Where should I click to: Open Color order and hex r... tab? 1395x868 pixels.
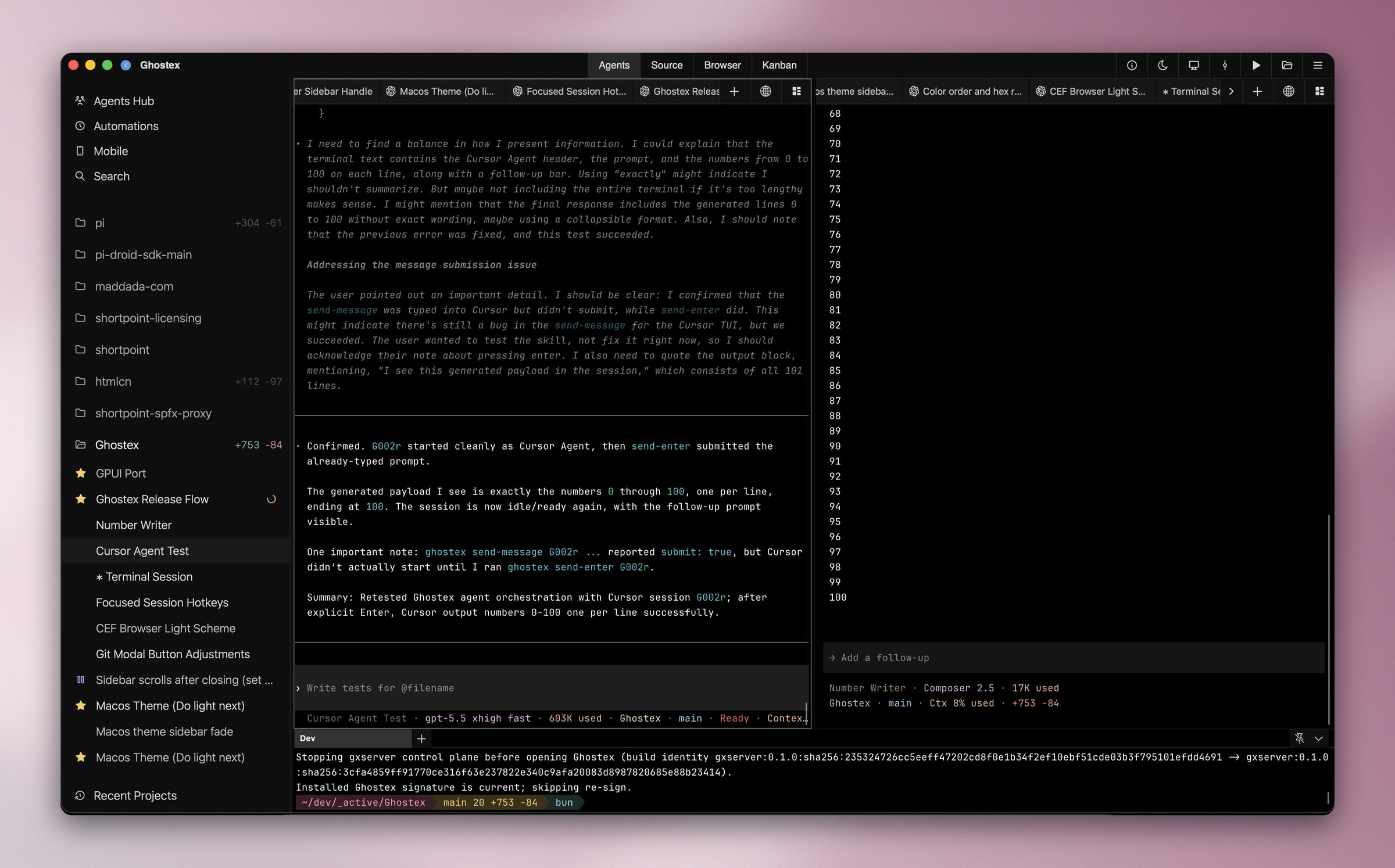tap(965, 91)
